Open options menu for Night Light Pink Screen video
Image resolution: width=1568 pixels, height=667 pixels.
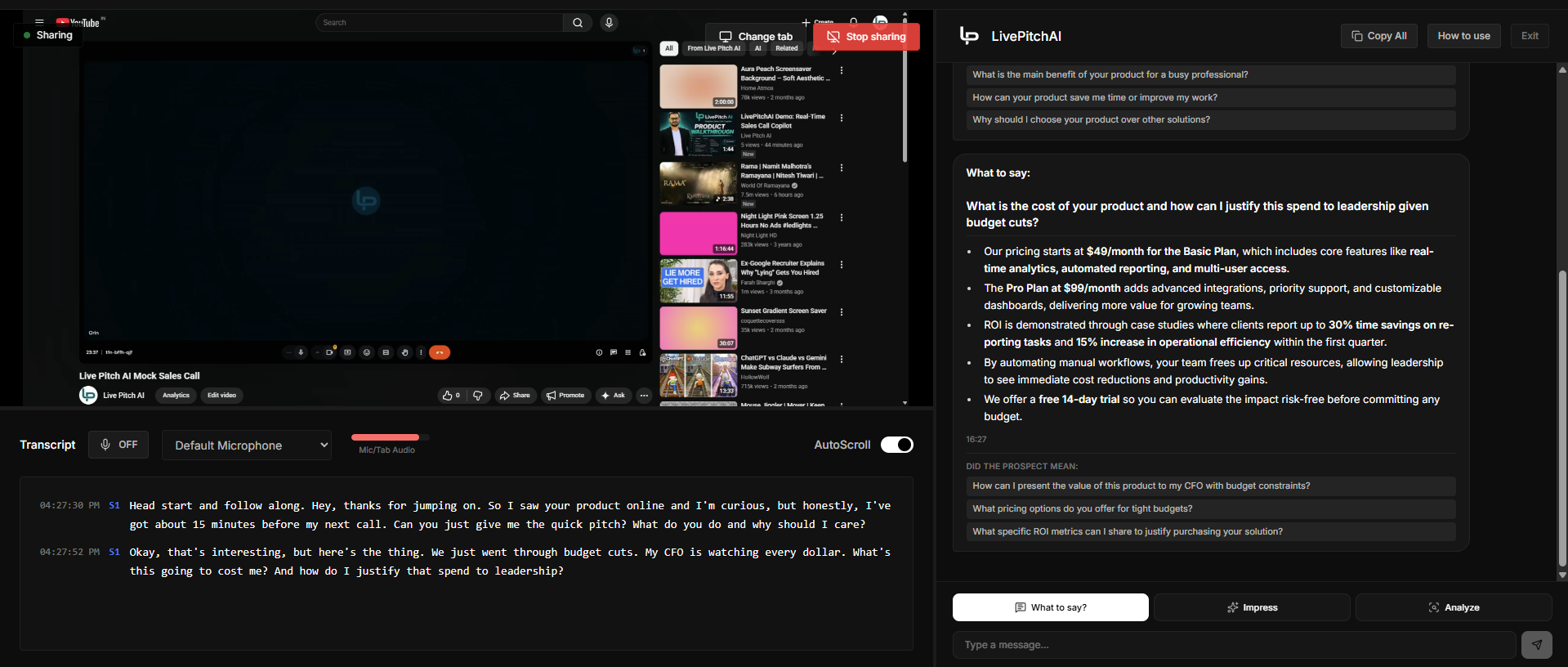click(x=842, y=217)
